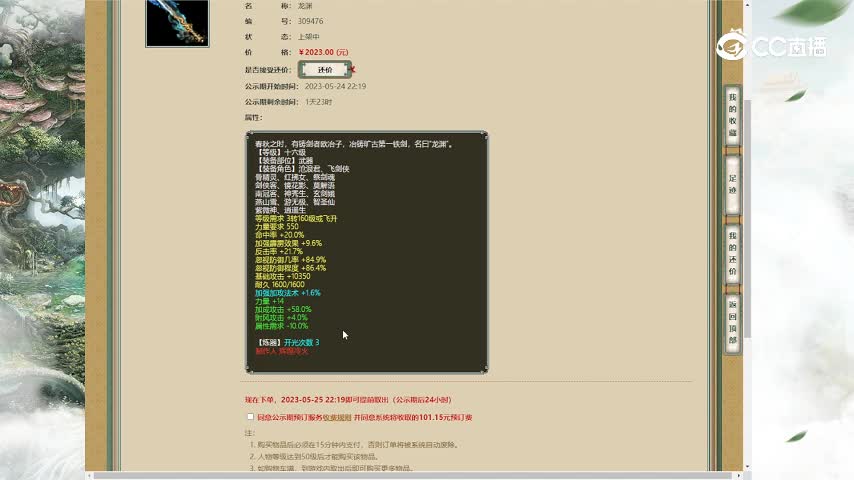
Task: Click the 命中率 +20.0% line
Action: pos(279,235)
